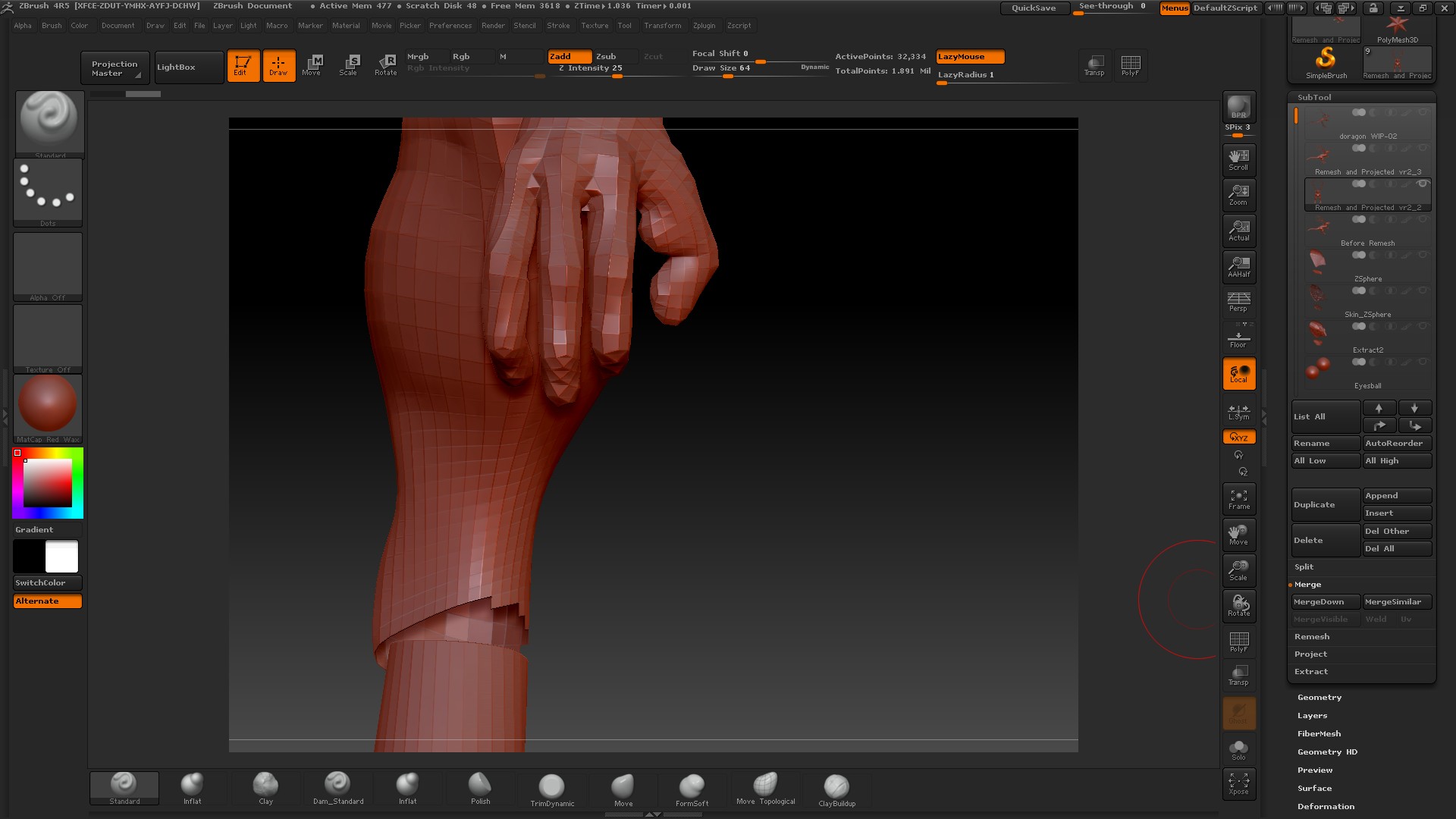Expand the FiberMesh section
Image resolution: width=1456 pixels, height=819 pixels.
coord(1319,734)
